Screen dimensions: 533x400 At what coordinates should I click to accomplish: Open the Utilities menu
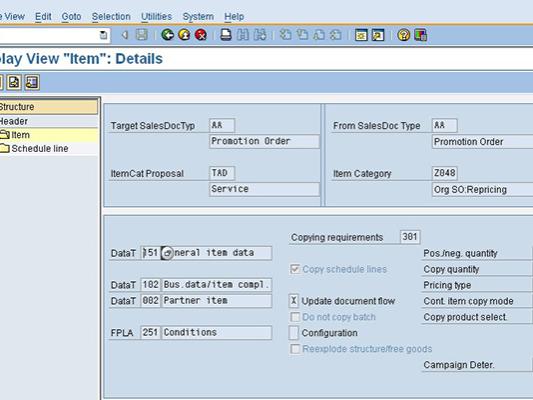(x=156, y=16)
